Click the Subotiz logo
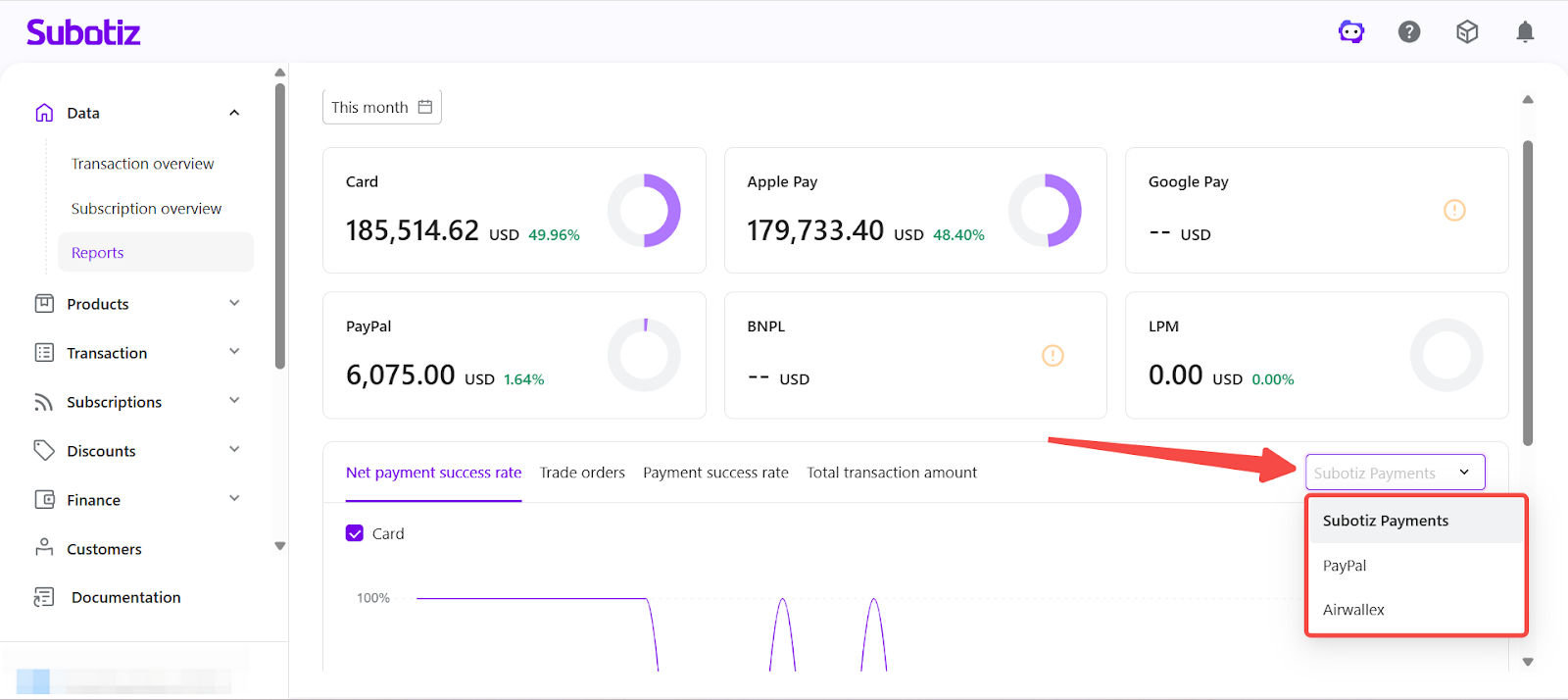 tap(83, 32)
